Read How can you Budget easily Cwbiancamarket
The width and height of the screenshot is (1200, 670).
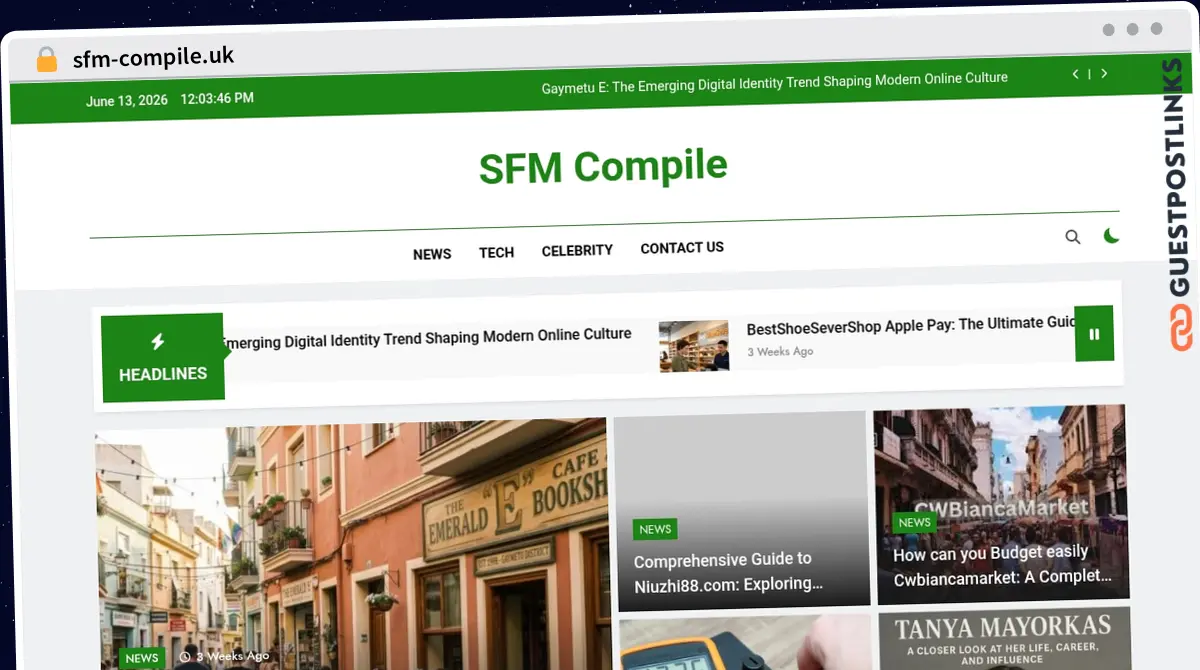point(1002,565)
